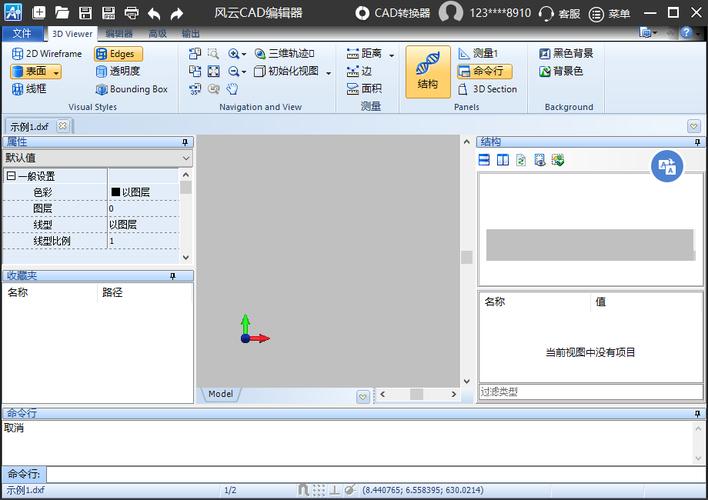The height and width of the screenshot is (500, 708).
Task: Close the 示例1.dxf document tab
Action: tap(63, 126)
